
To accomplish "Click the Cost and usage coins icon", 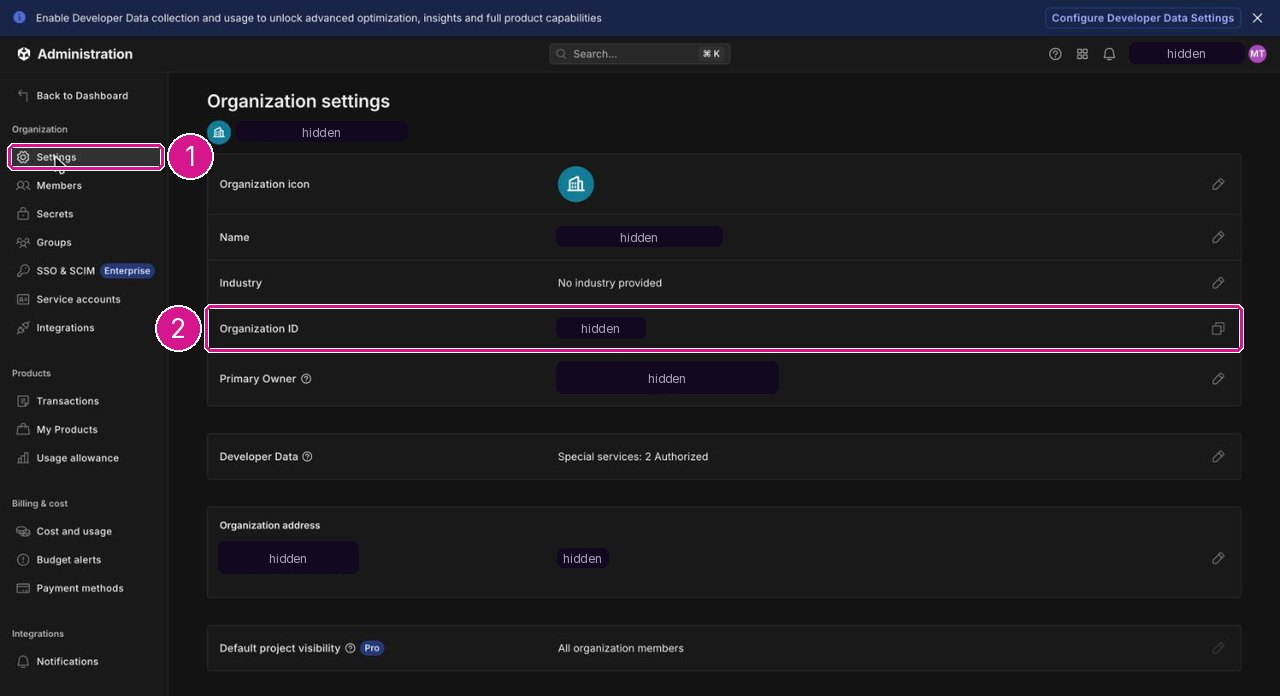I will coord(23,532).
